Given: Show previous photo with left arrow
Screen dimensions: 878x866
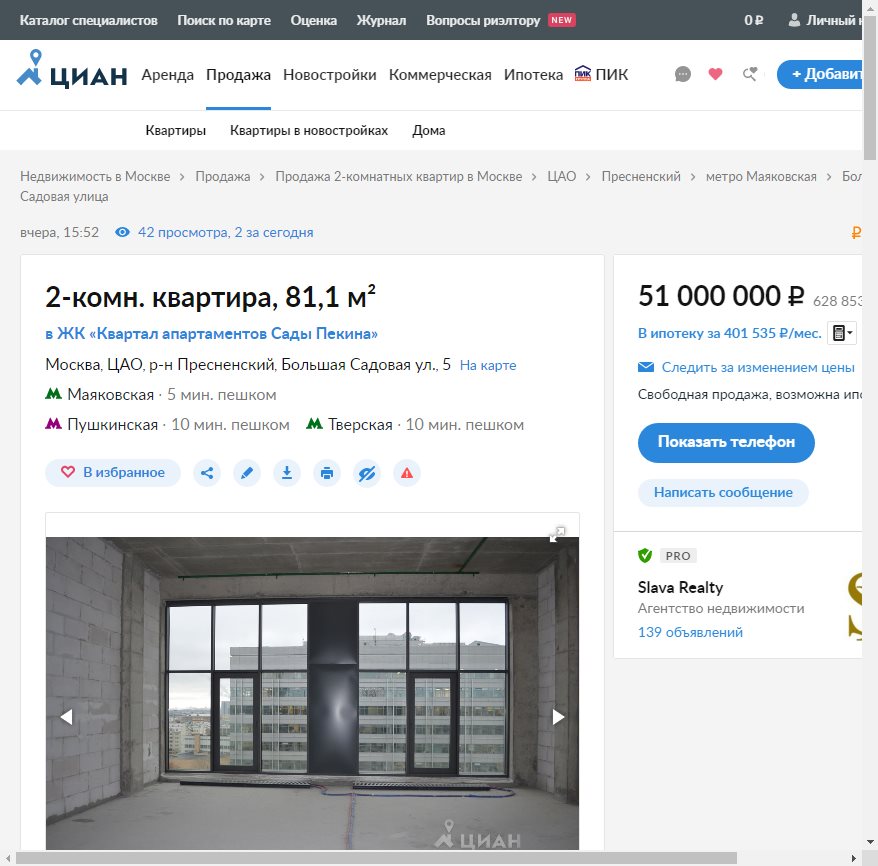Looking at the screenshot, I should coord(66,717).
